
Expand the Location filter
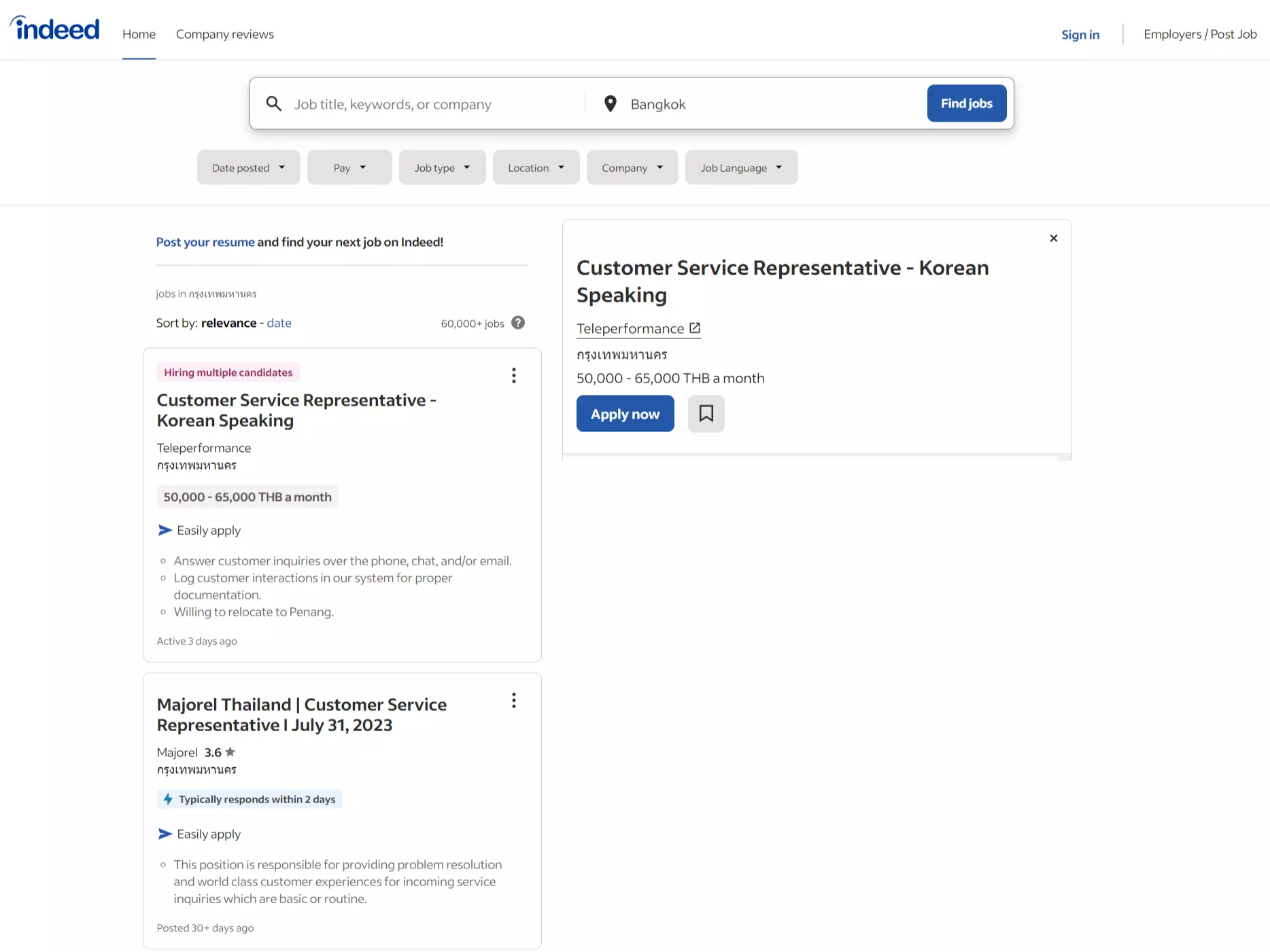click(x=536, y=167)
